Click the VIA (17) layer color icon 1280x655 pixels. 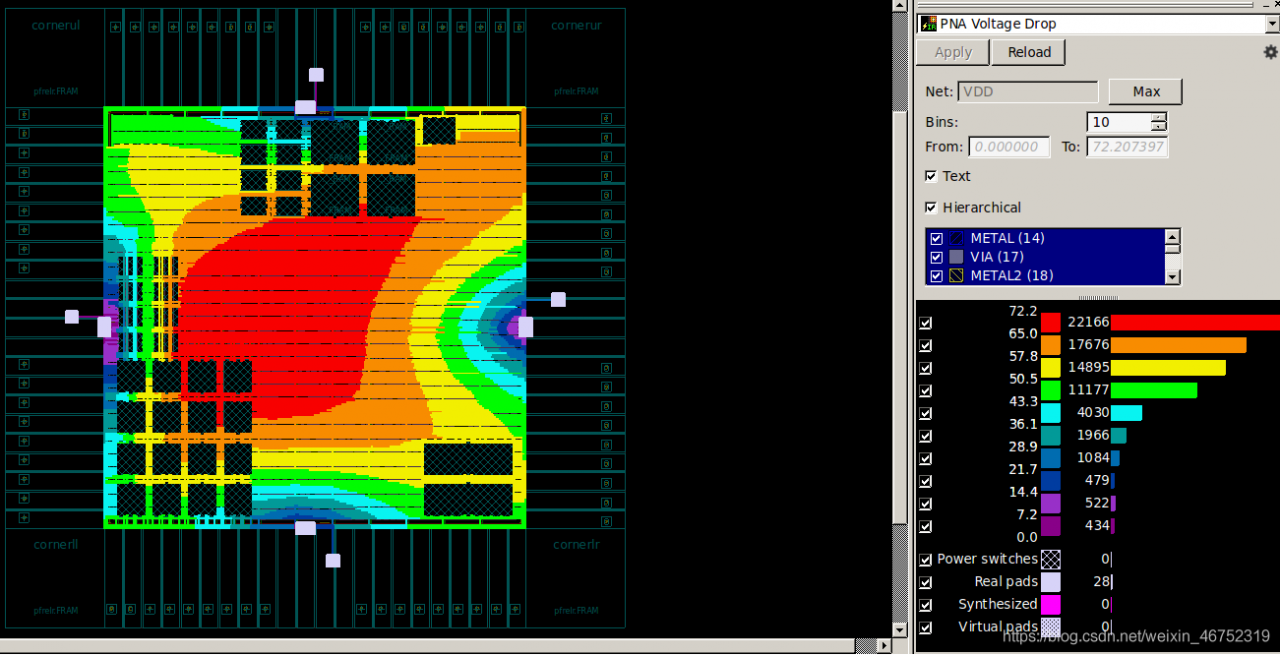956,257
